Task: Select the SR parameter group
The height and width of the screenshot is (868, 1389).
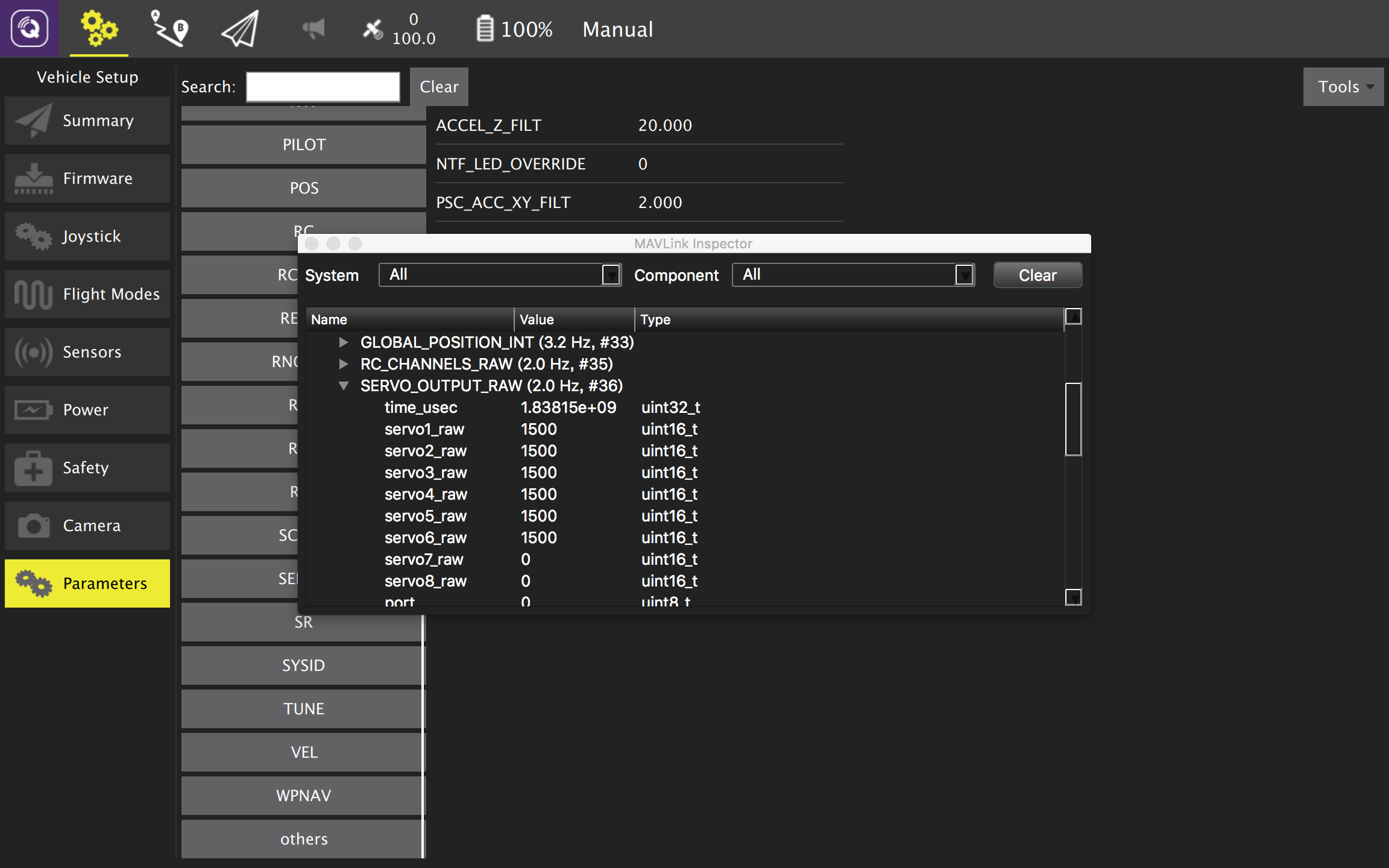Action: 303,622
